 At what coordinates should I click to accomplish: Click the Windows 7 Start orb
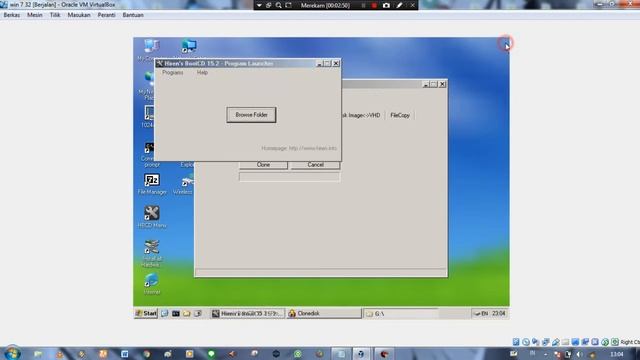(12, 353)
